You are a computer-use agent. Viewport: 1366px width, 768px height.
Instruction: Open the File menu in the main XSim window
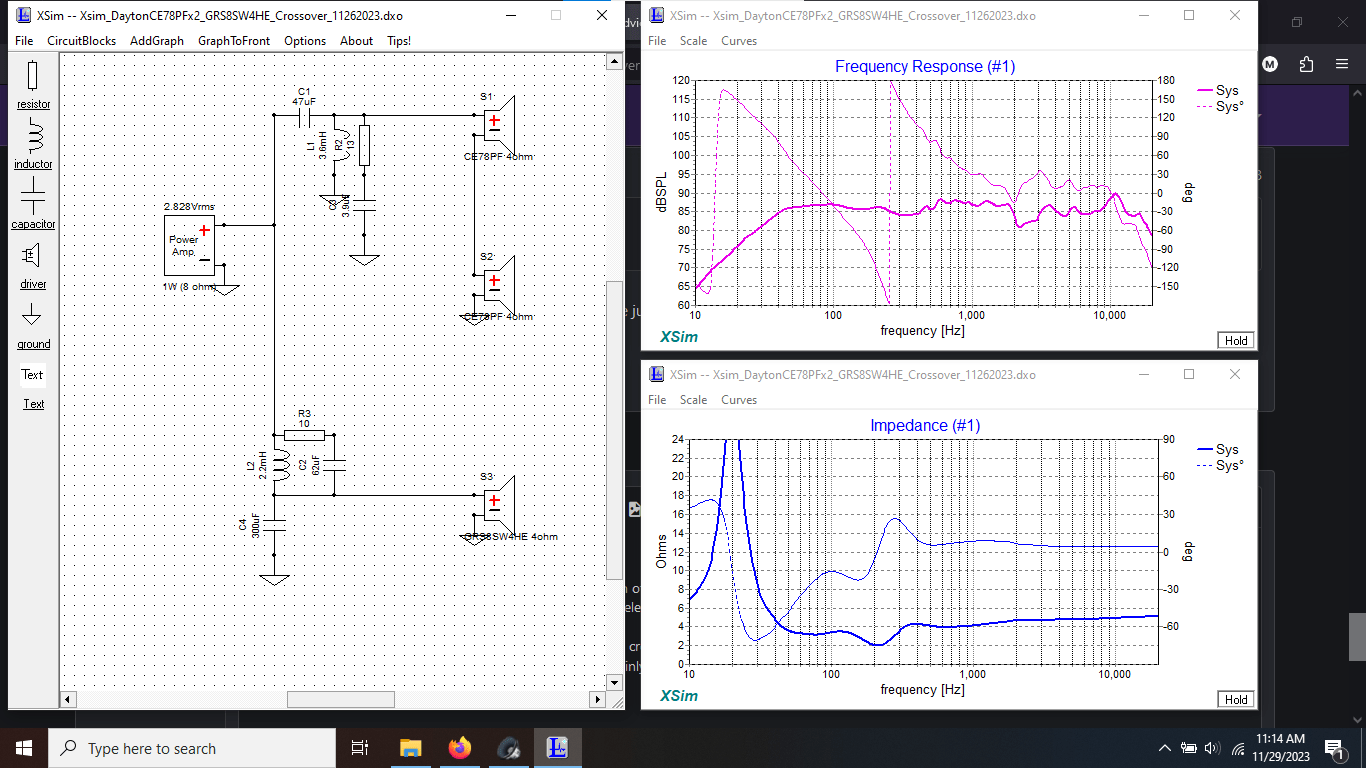pos(24,41)
